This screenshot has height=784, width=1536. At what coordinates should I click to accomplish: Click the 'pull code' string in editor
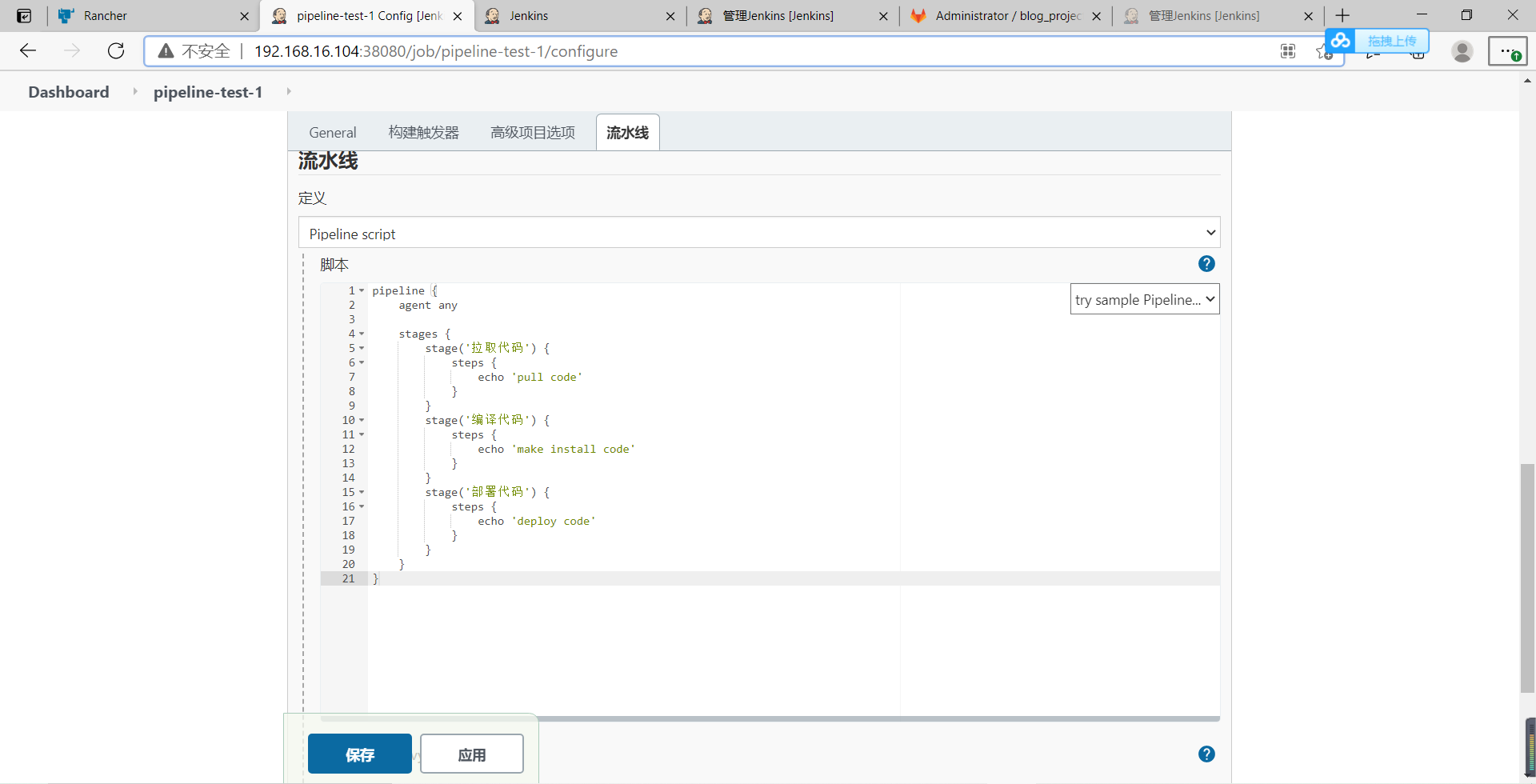point(546,377)
